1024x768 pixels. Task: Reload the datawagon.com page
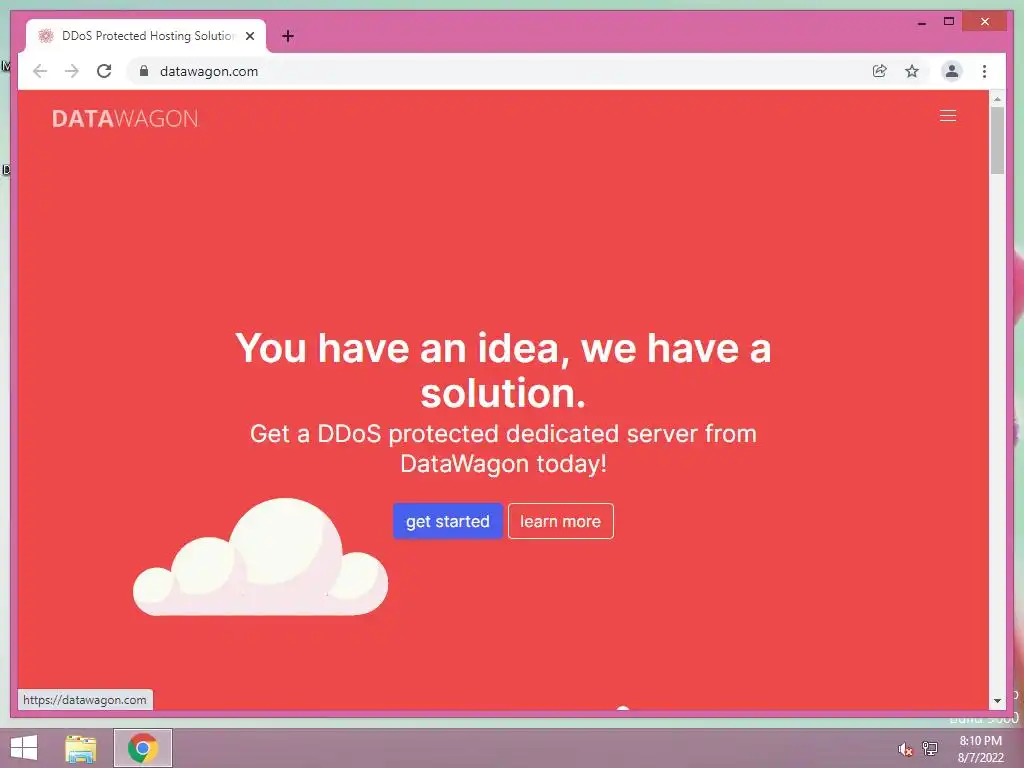104,71
